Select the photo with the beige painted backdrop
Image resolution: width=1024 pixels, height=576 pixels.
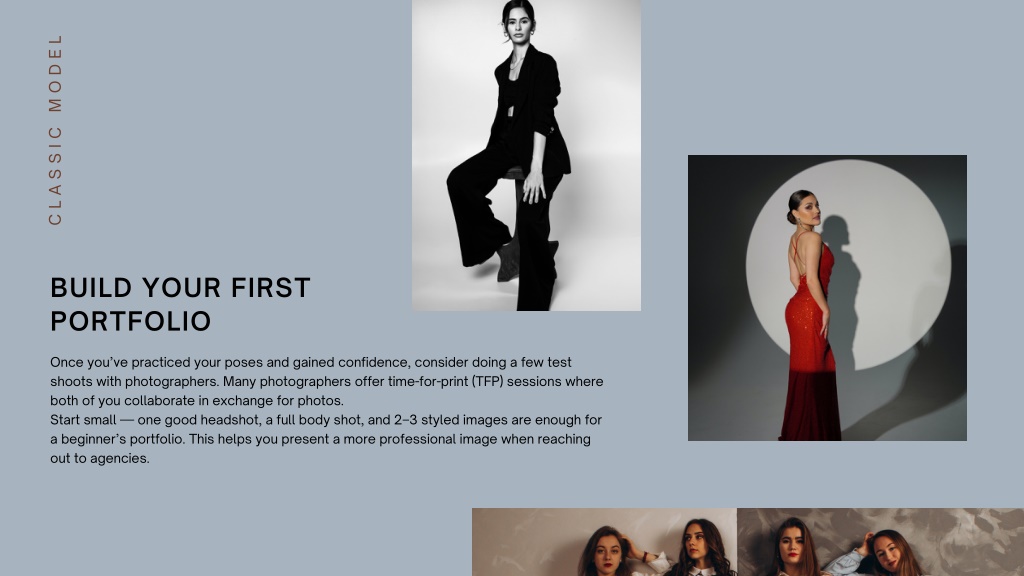(x=604, y=542)
